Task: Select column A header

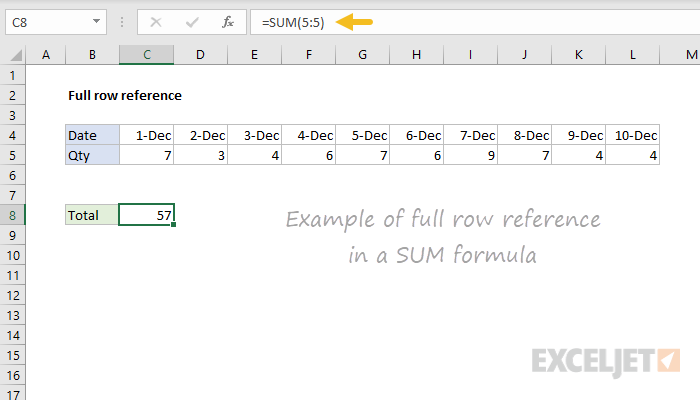Action: [46, 55]
